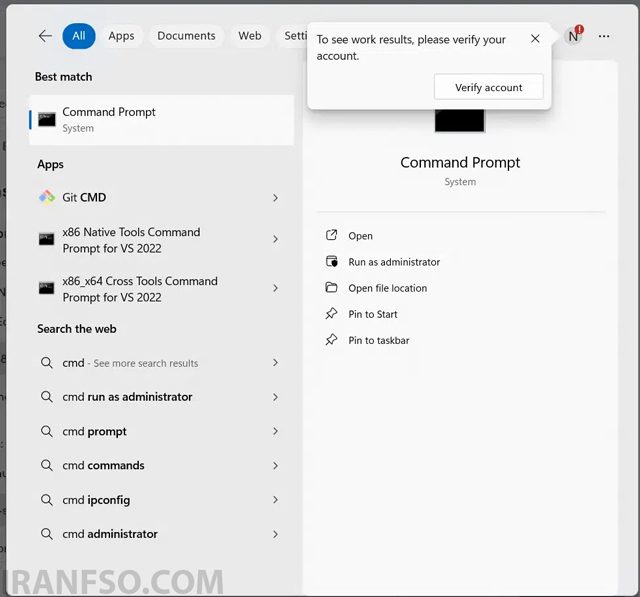
Task: Open x86 Native Tools Command Prompt result
Action: pyautogui.click(x=162, y=240)
